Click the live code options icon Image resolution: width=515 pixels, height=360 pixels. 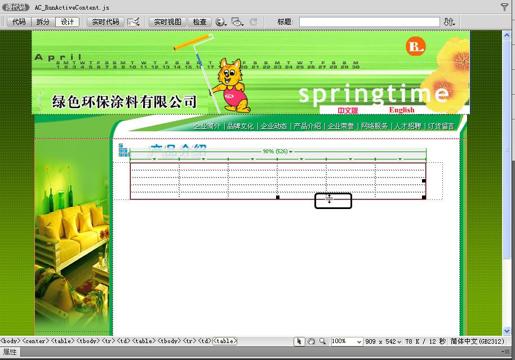point(134,22)
